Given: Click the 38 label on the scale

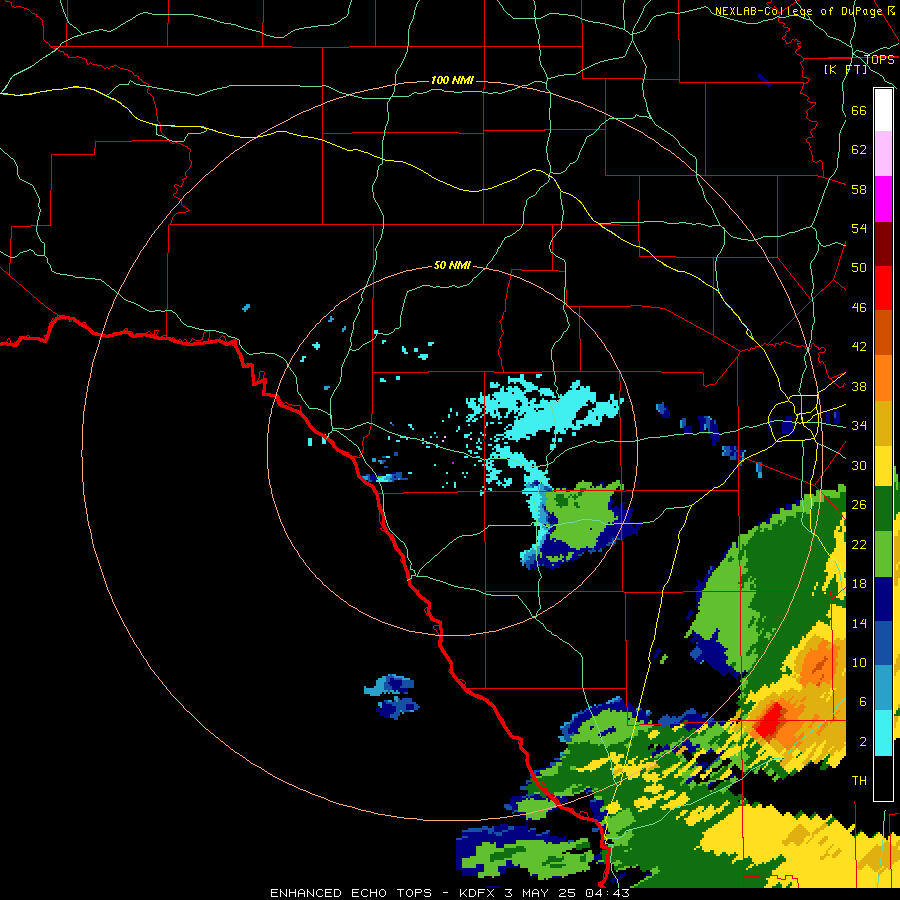Looking at the screenshot, I should pos(859,386).
